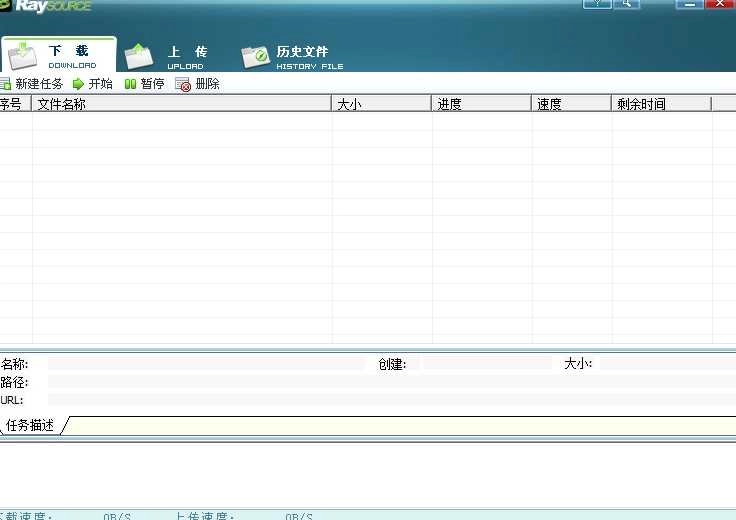The image size is (736, 520).
Task: Click the 剩余时间 column header
Action: tap(661, 104)
